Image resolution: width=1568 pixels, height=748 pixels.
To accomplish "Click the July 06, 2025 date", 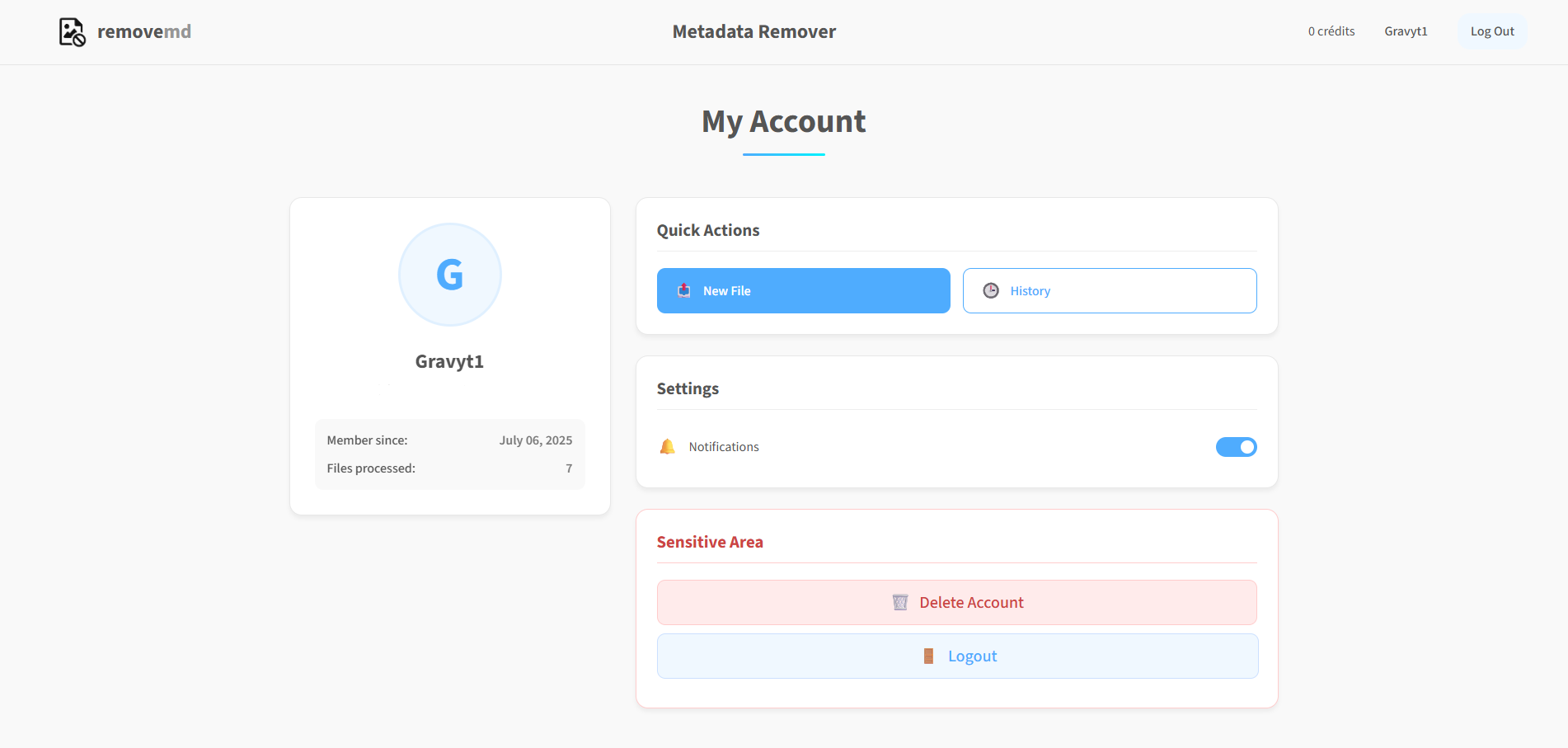I will point(536,440).
